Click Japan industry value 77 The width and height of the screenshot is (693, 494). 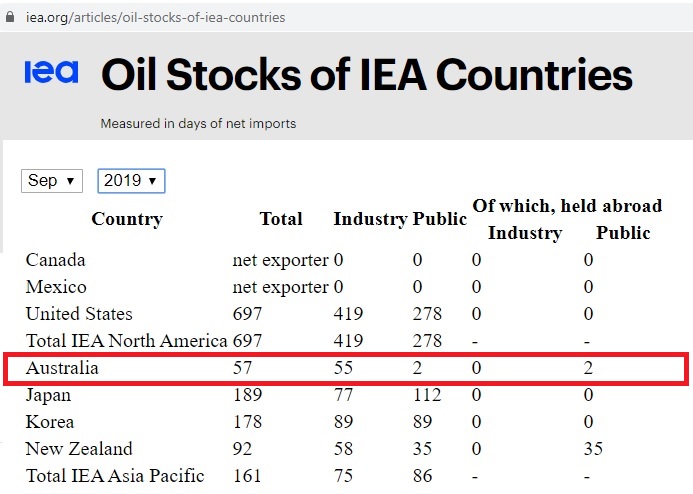[x=343, y=395]
